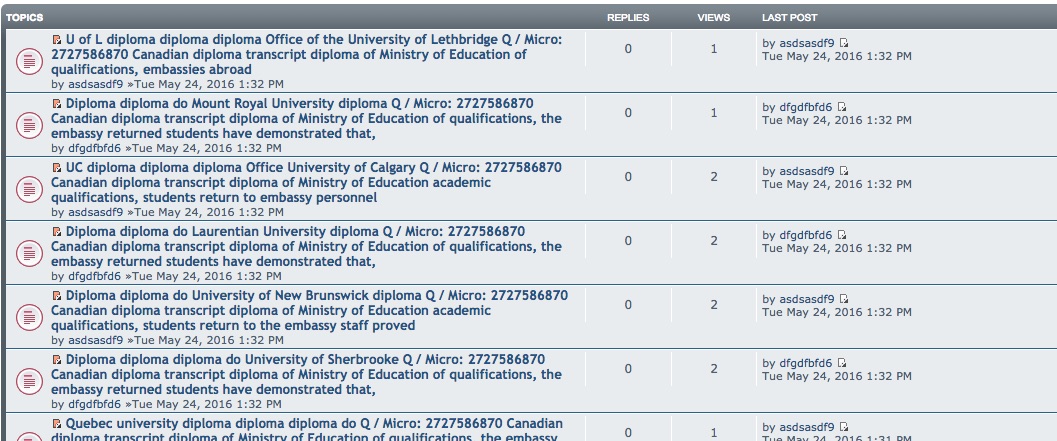Click last-post author dfgdfbfd6 in the Laurentian row
1057x441 pixels.
[x=805, y=235]
